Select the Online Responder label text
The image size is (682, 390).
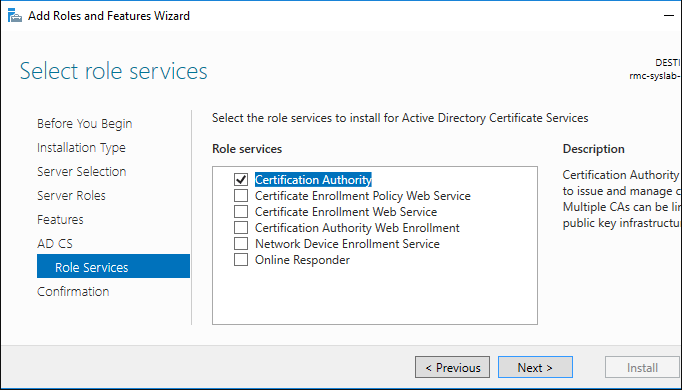point(302,260)
